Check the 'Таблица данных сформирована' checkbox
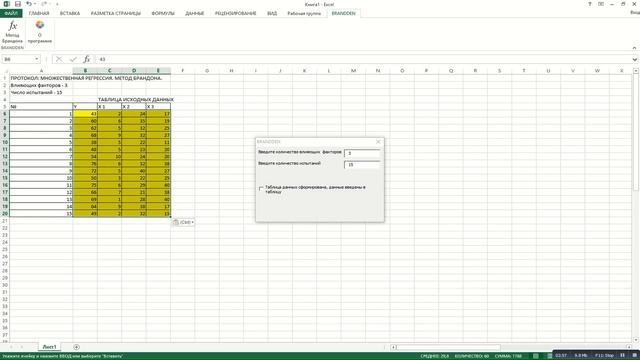Image resolution: width=640 pixels, height=360 pixels. tap(261, 189)
